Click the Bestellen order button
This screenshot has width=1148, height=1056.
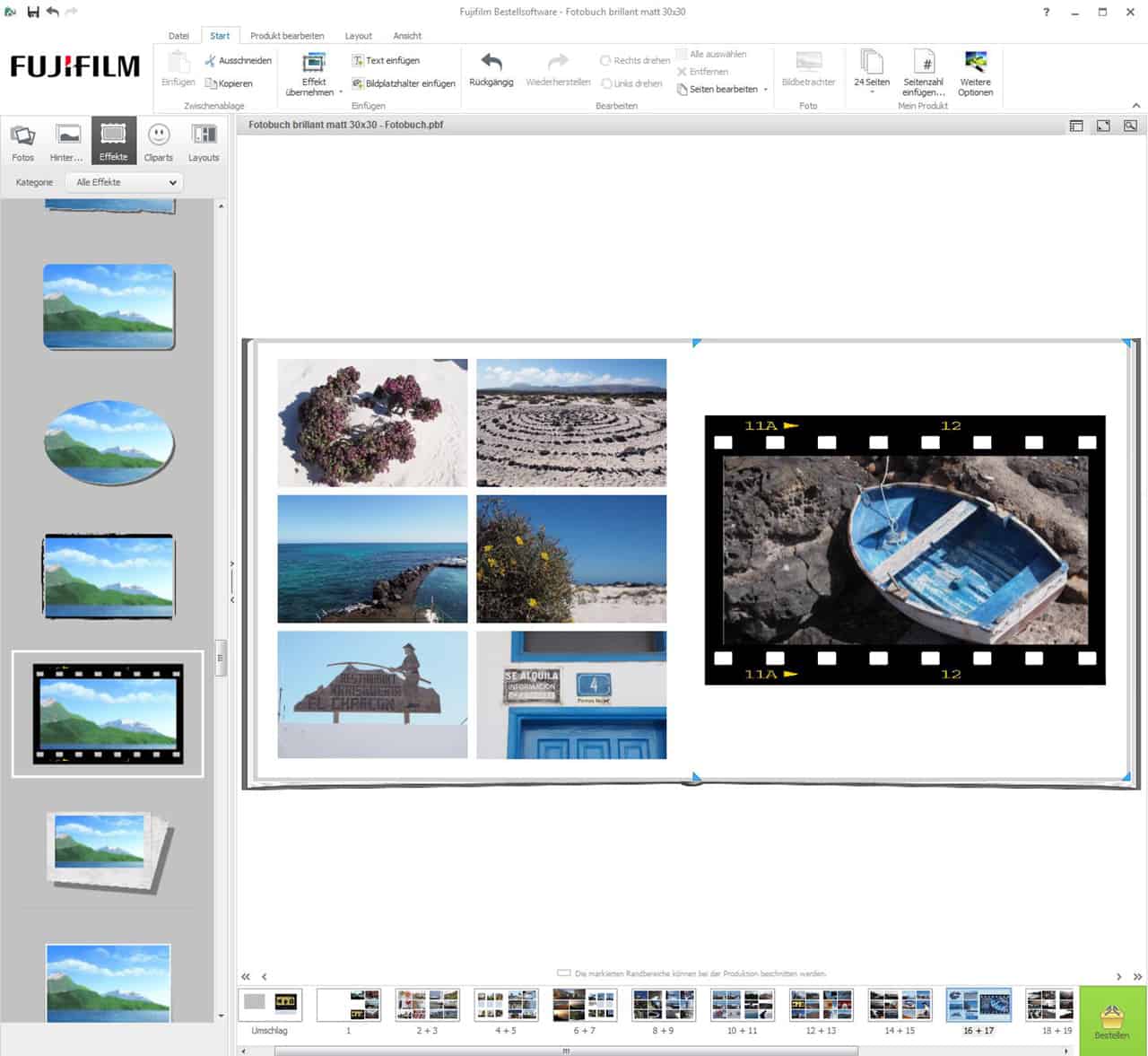point(1112,1021)
